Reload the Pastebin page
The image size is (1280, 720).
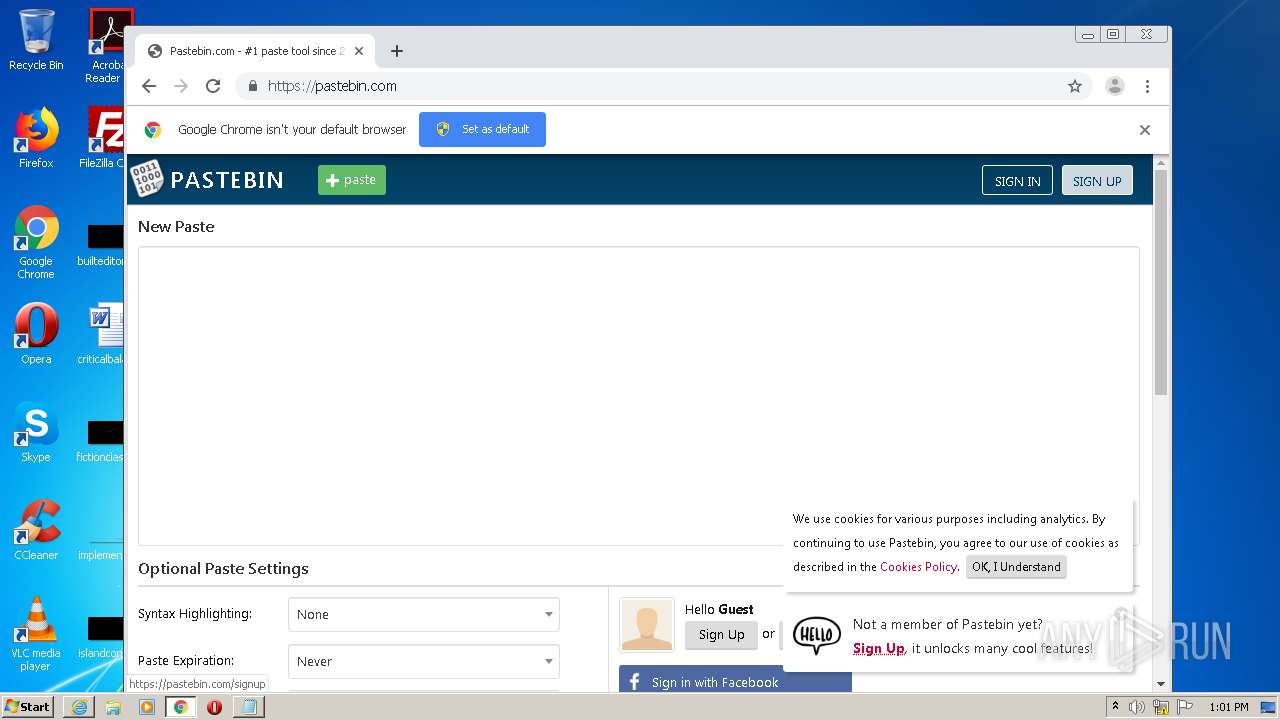pyautogui.click(x=213, y=86)
